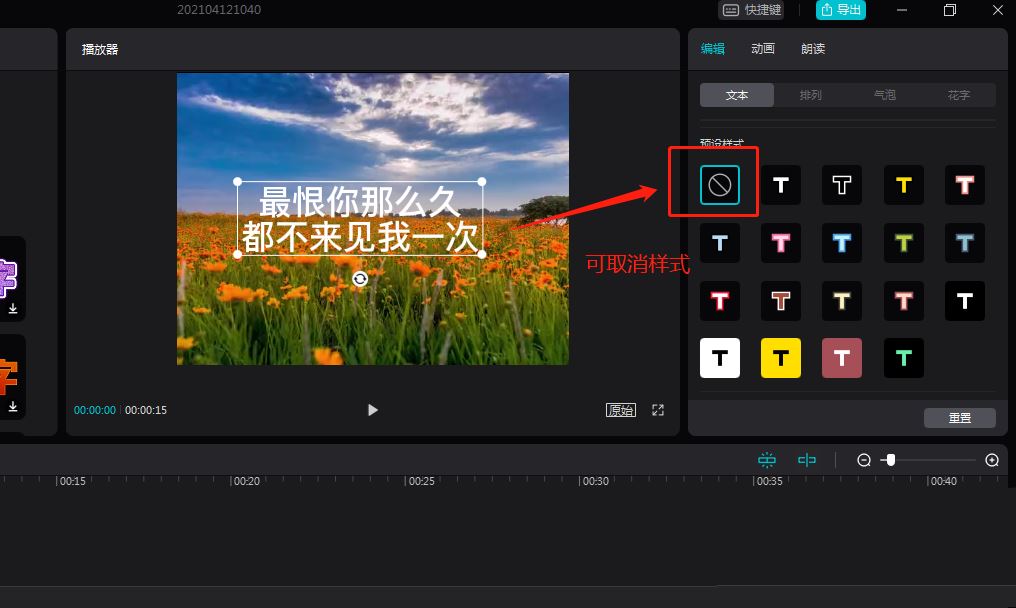Switch to the 编辑 tab
This screenshot has height=608, width=1016.
tap(713, 49)
